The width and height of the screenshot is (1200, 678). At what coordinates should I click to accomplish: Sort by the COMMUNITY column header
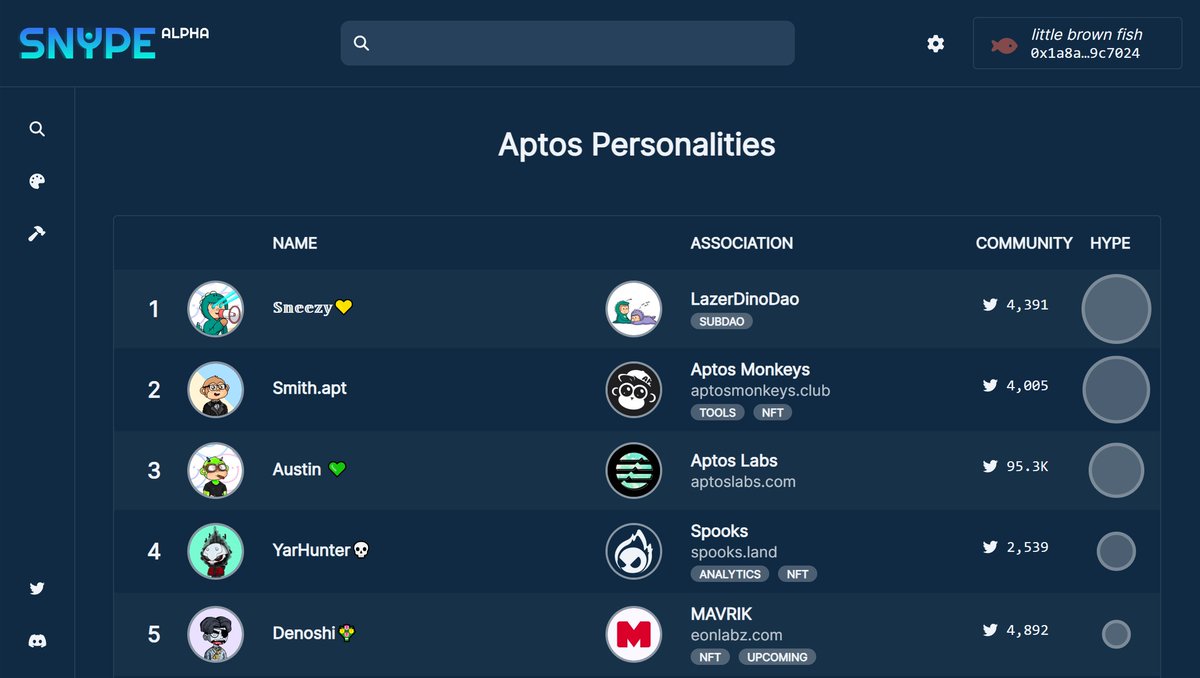coord(1024,243)
